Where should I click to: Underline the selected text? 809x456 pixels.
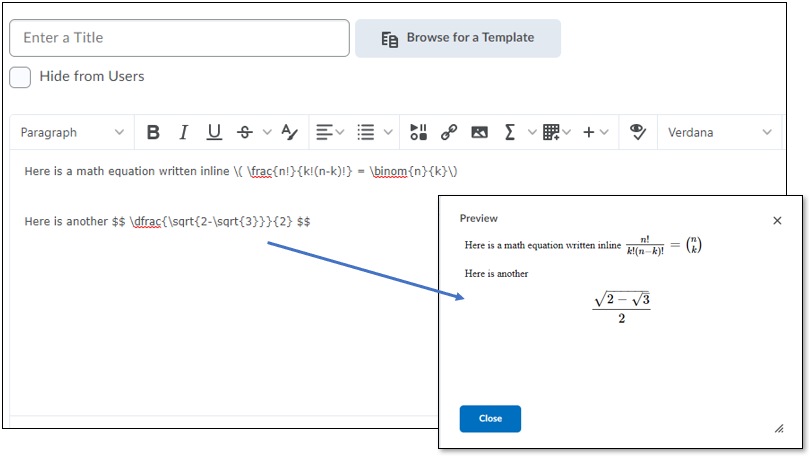point(214,132)
